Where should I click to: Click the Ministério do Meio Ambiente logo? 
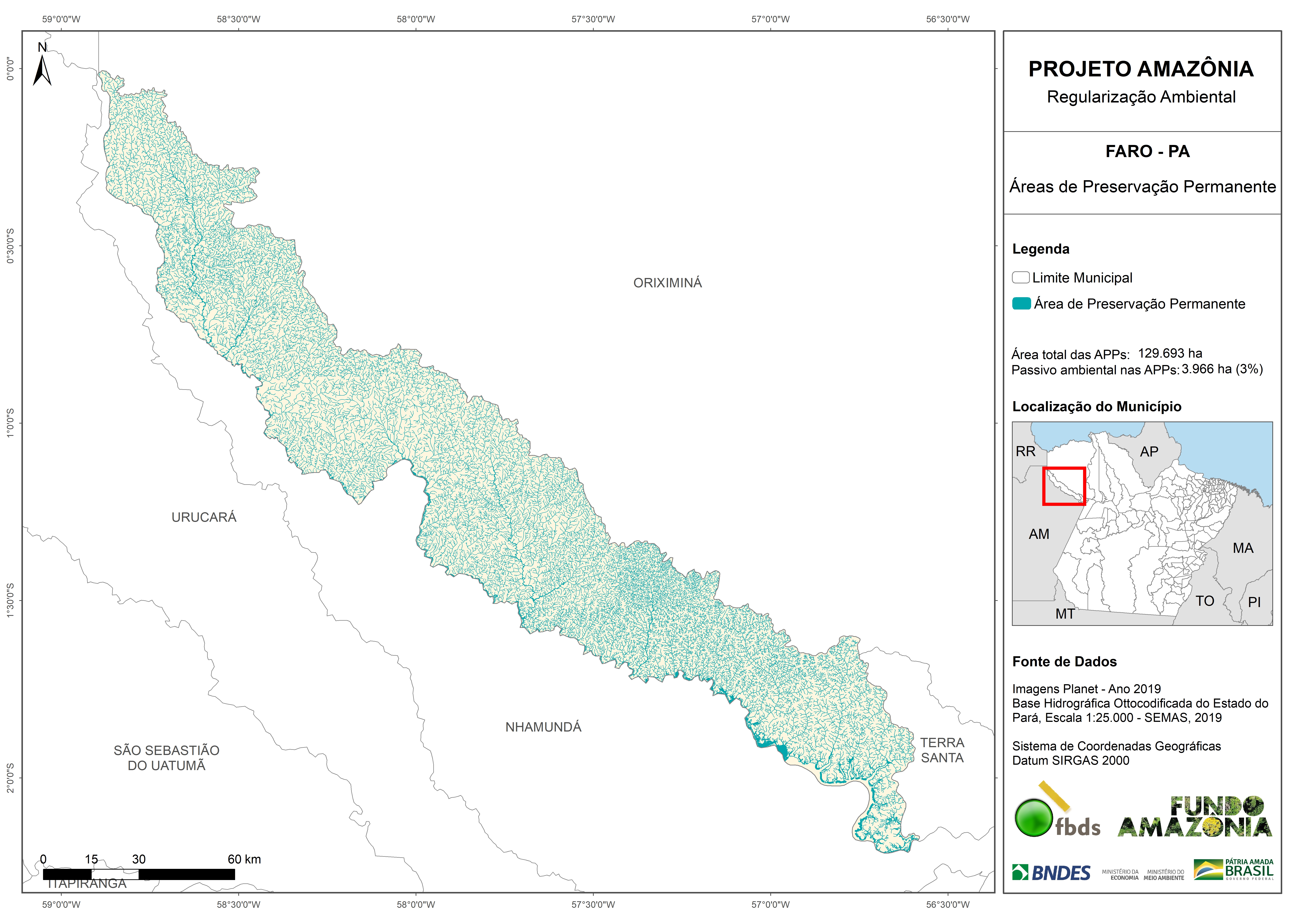click(x=1164, y=874)
